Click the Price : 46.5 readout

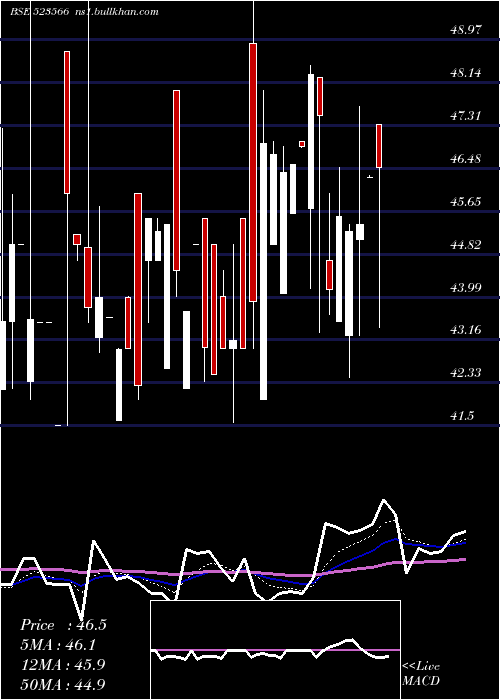coord(63,625)
